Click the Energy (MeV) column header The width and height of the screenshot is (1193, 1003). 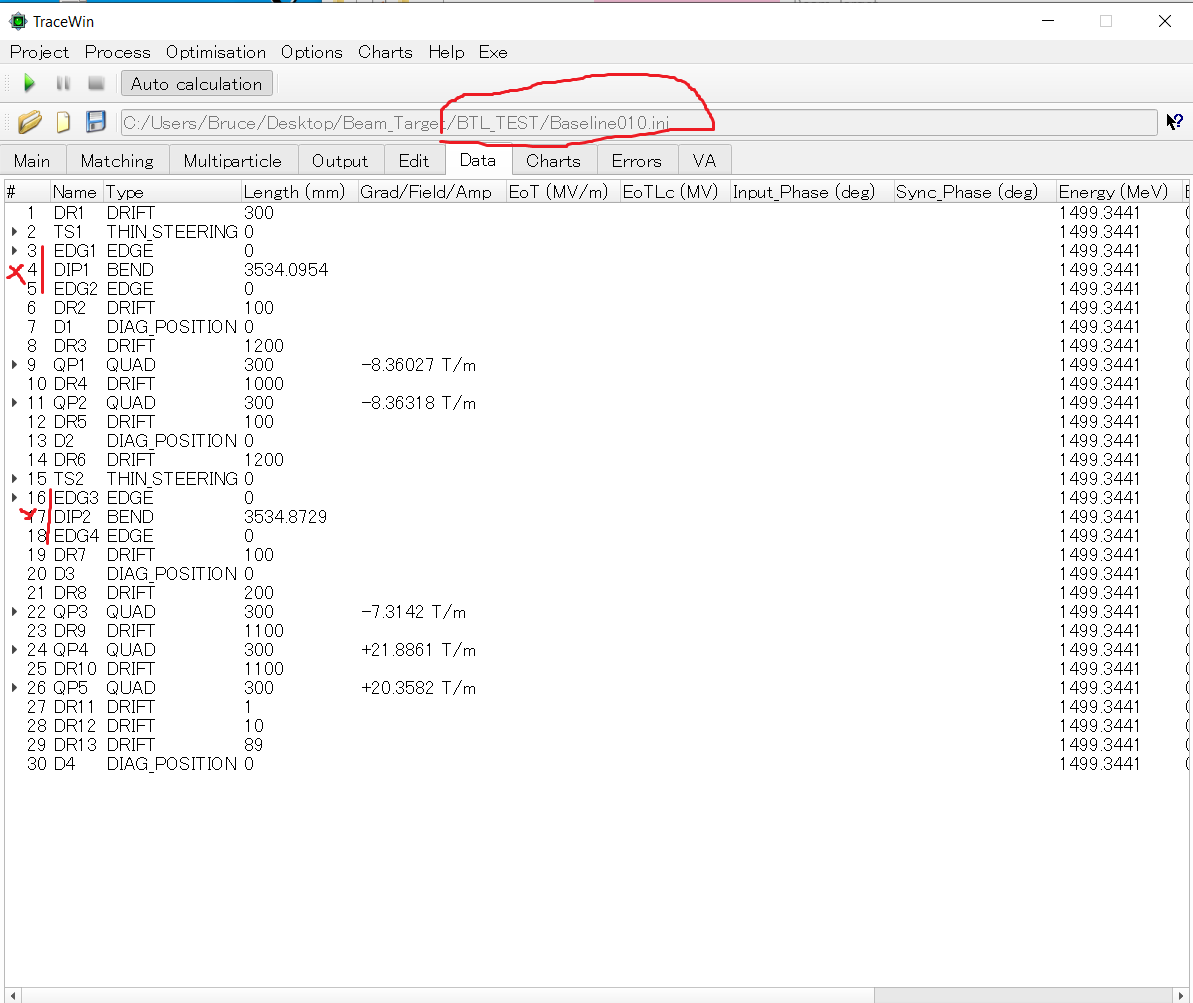pos(1112,192)
